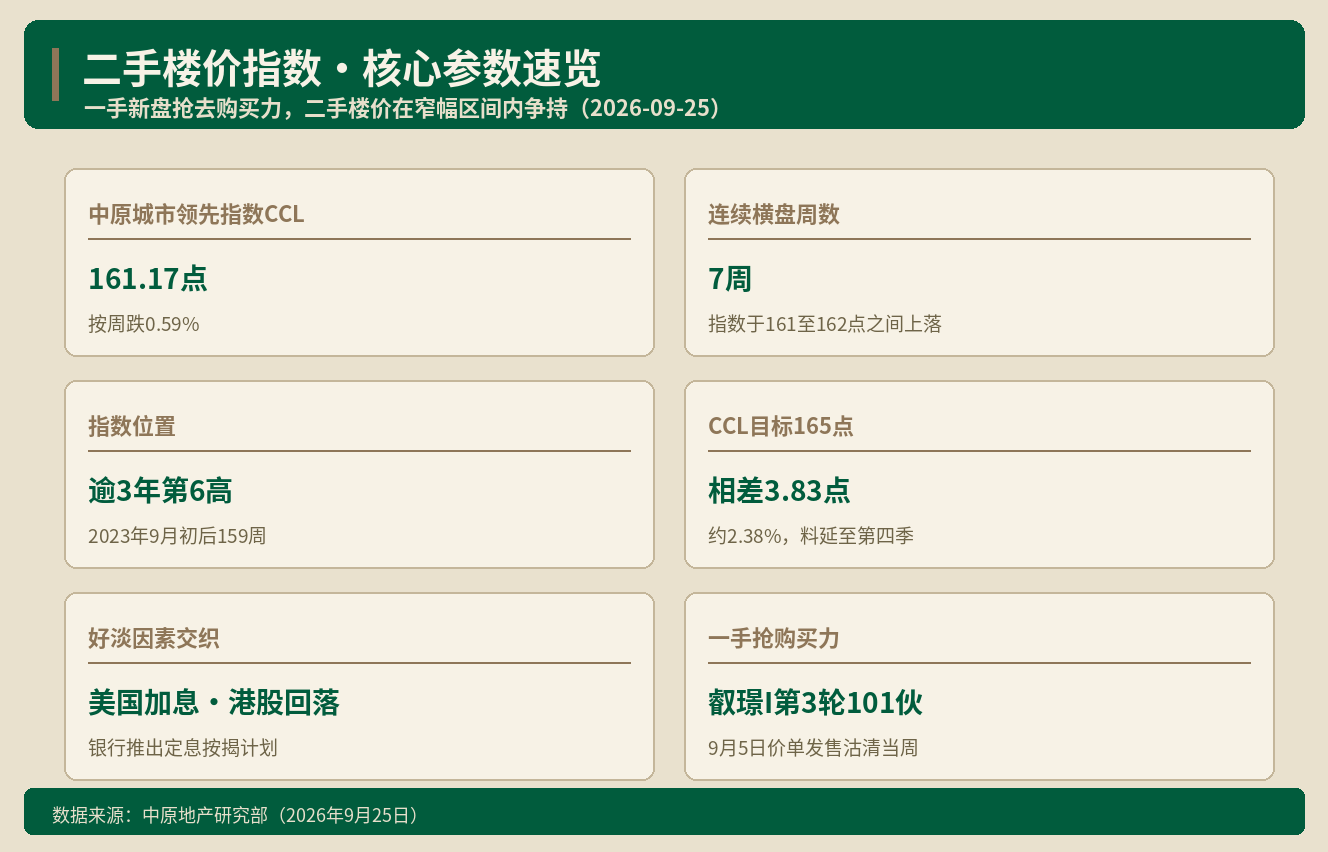Viewport: 1328px width, 852px height.
Task: Select the value "美国加息・港股回落"
Action: click(x=214, y=702)
